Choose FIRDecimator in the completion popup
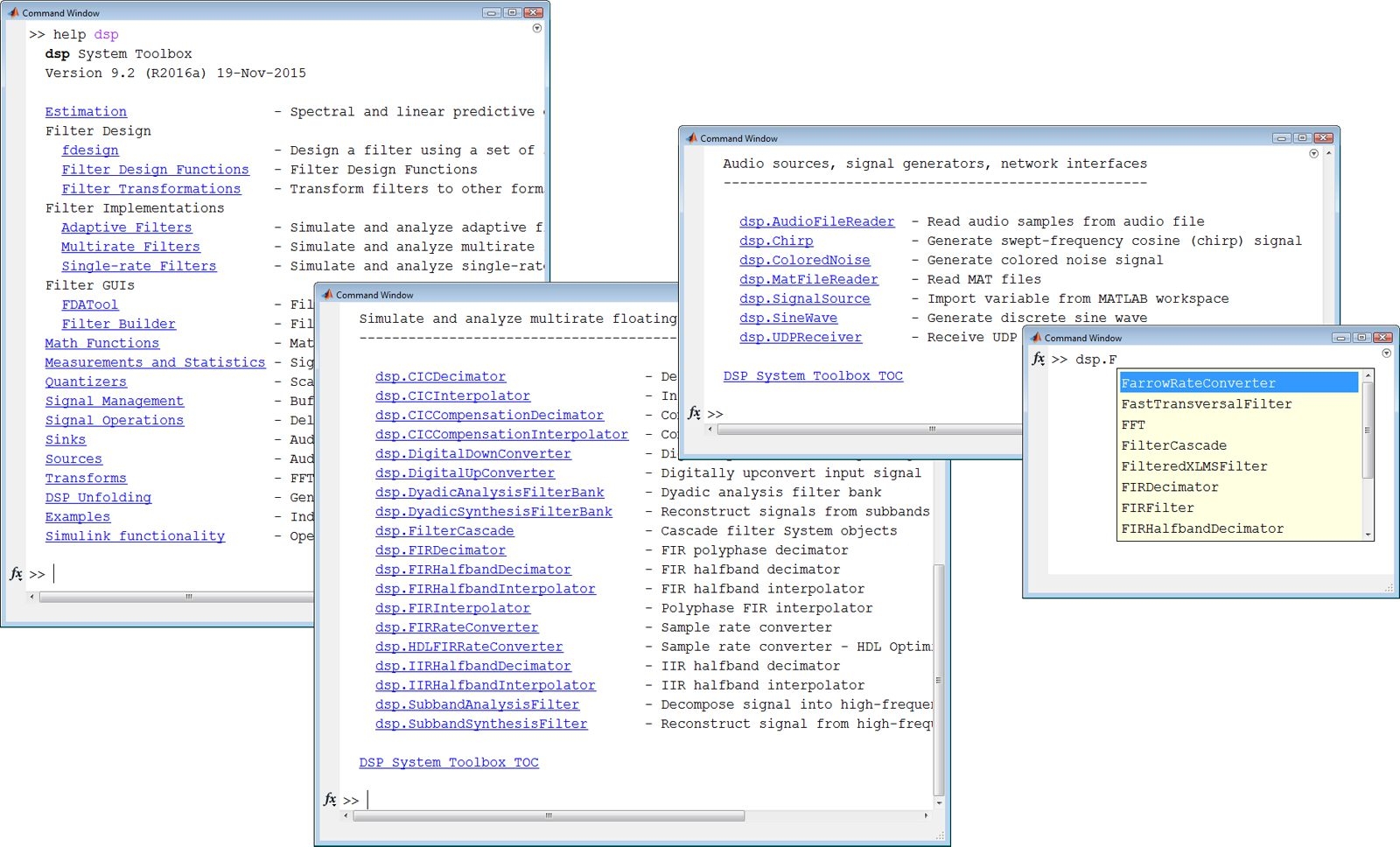Image resolution: width=1400 pixels, height=847 pixels. pyautogui.click(x=1169, y=486)
